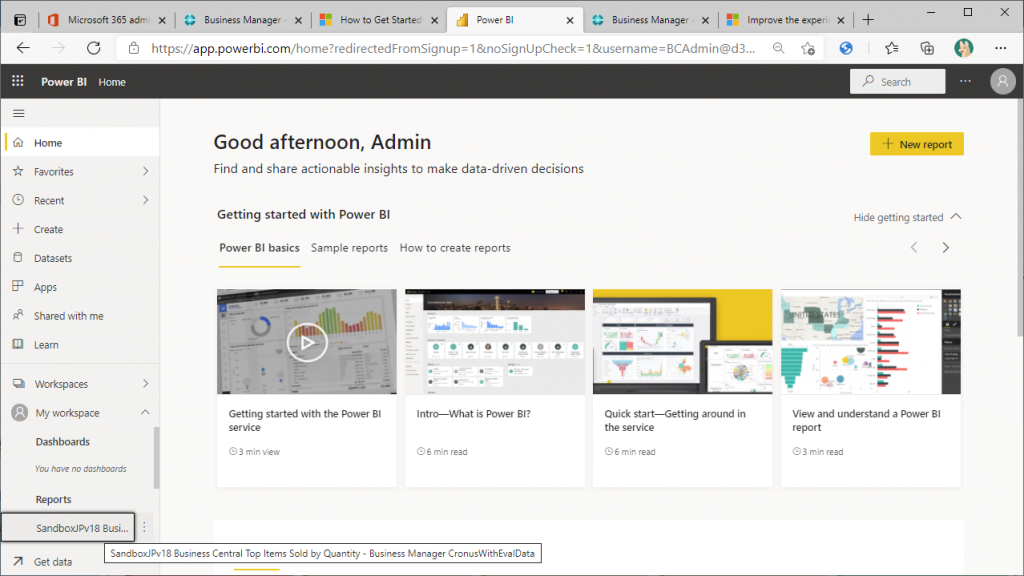Switch to How to create reports tab

point(455,248)
